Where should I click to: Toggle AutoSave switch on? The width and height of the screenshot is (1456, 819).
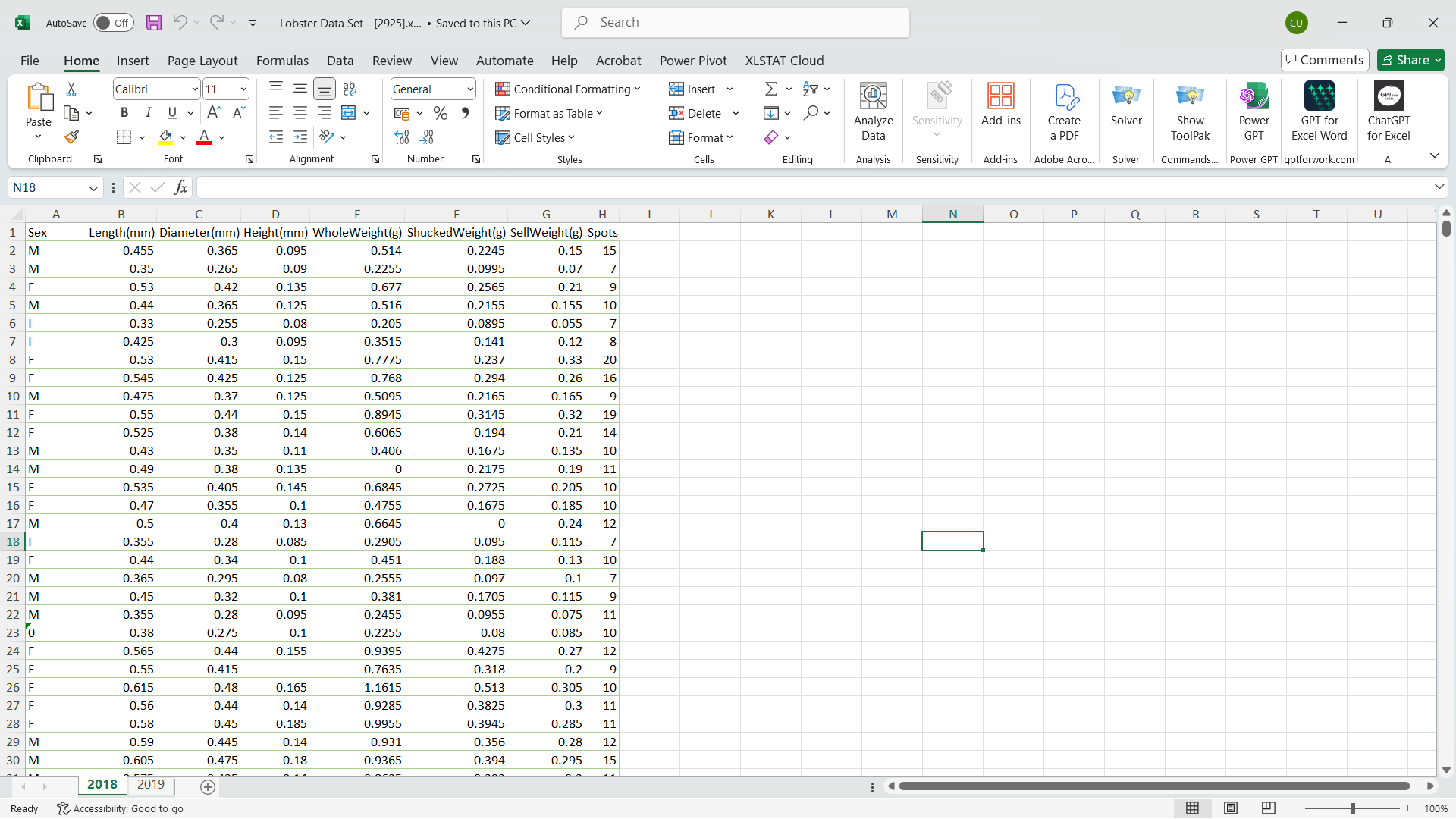(x=113, y=23)
